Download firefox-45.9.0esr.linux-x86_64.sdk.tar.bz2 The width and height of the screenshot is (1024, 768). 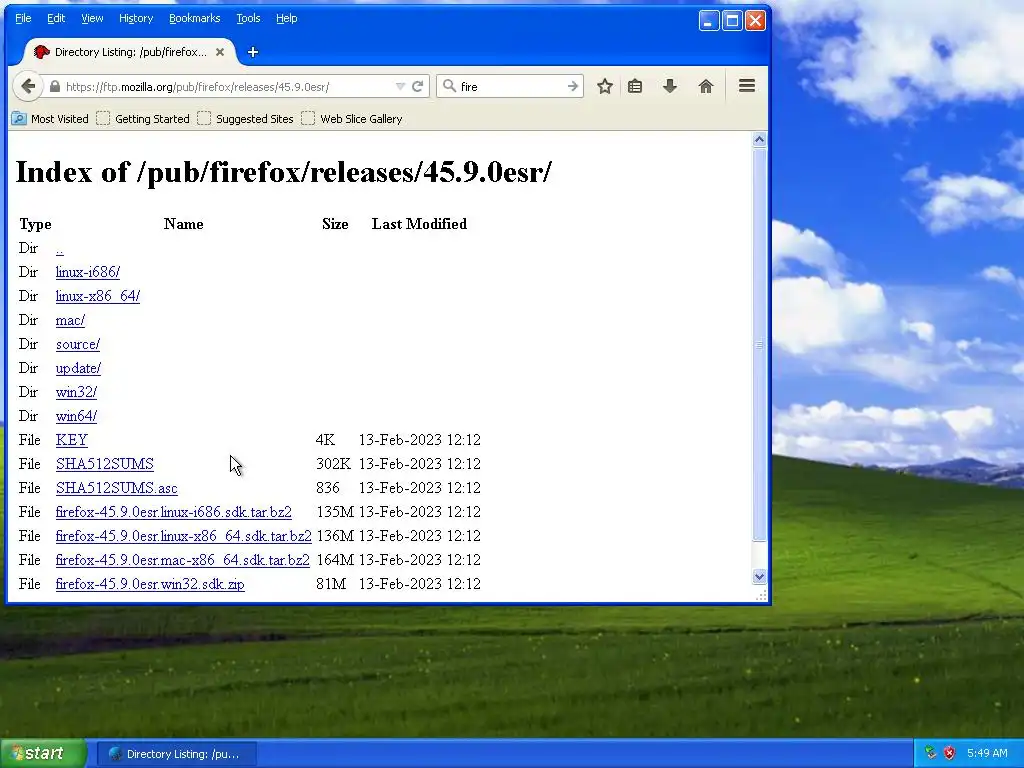(184, 536)
